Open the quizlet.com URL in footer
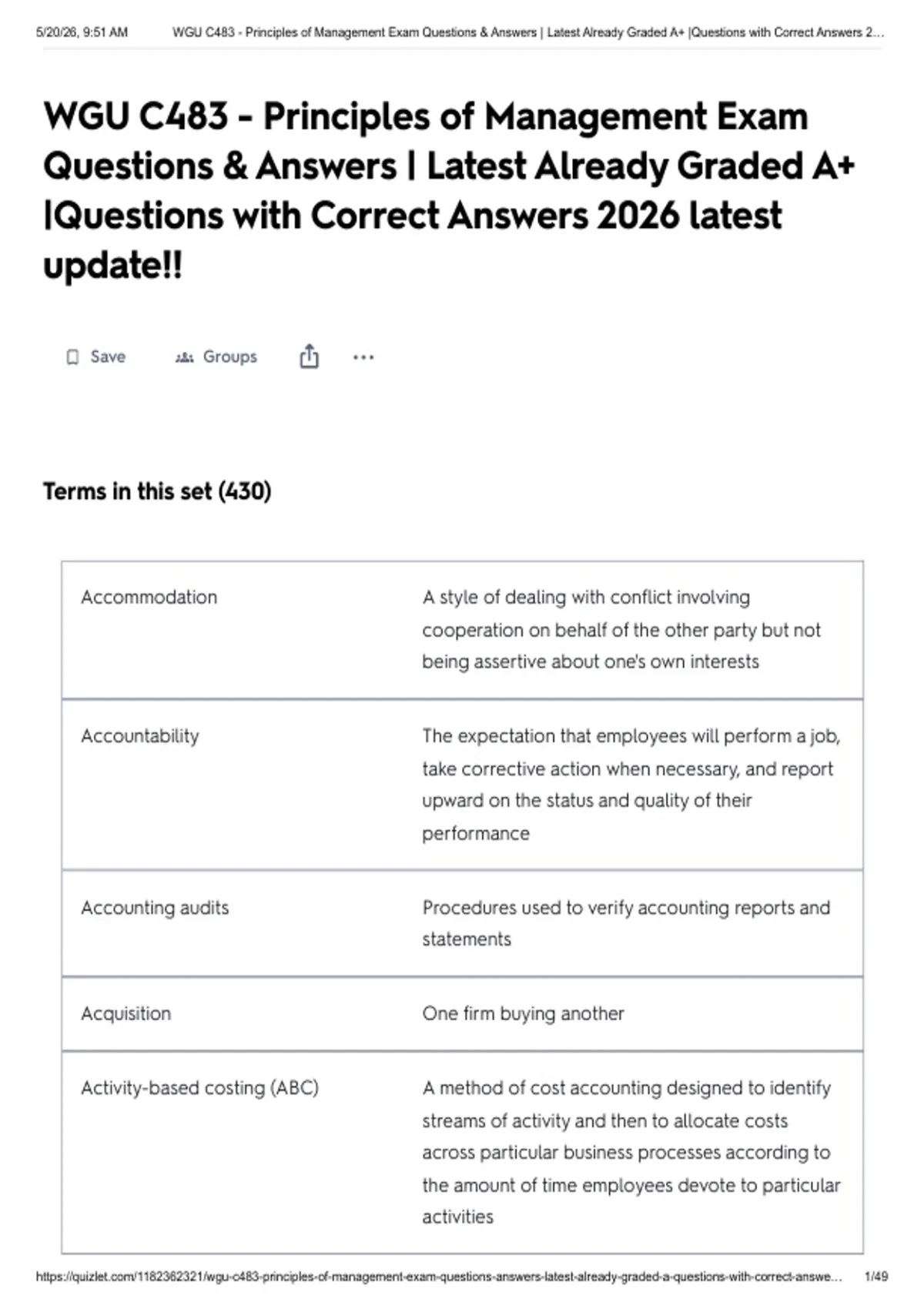 439,1277
